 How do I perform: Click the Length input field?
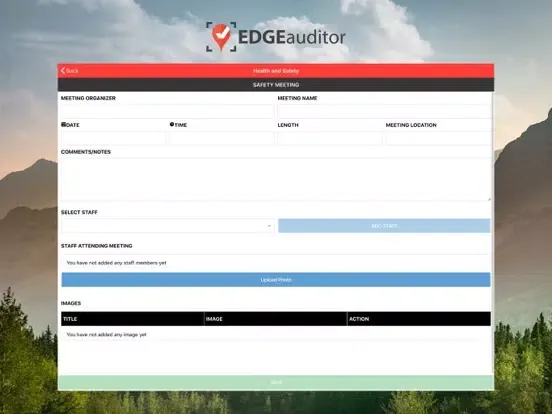[330, 138]
